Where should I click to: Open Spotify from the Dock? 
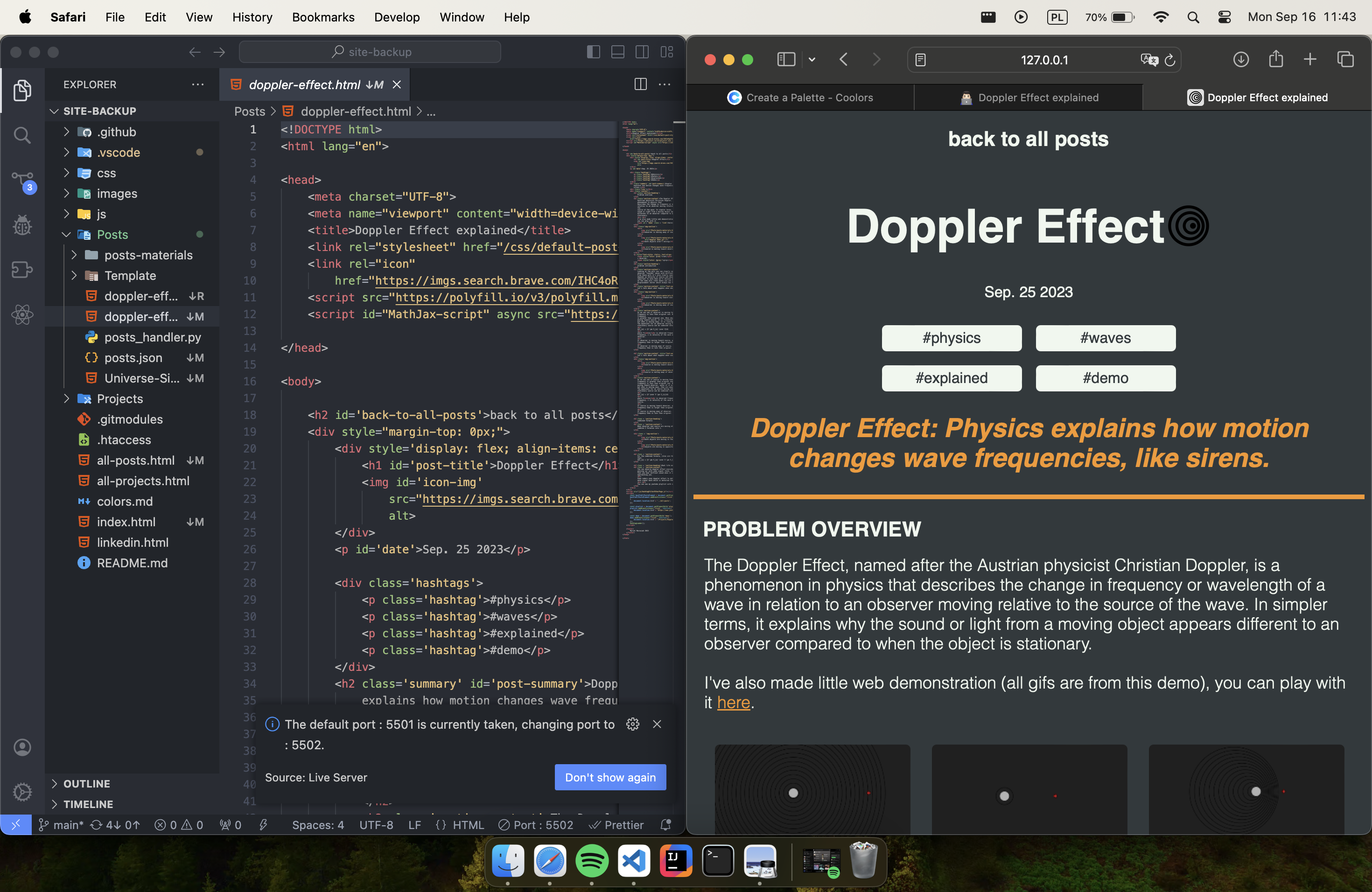pos(591,861)
